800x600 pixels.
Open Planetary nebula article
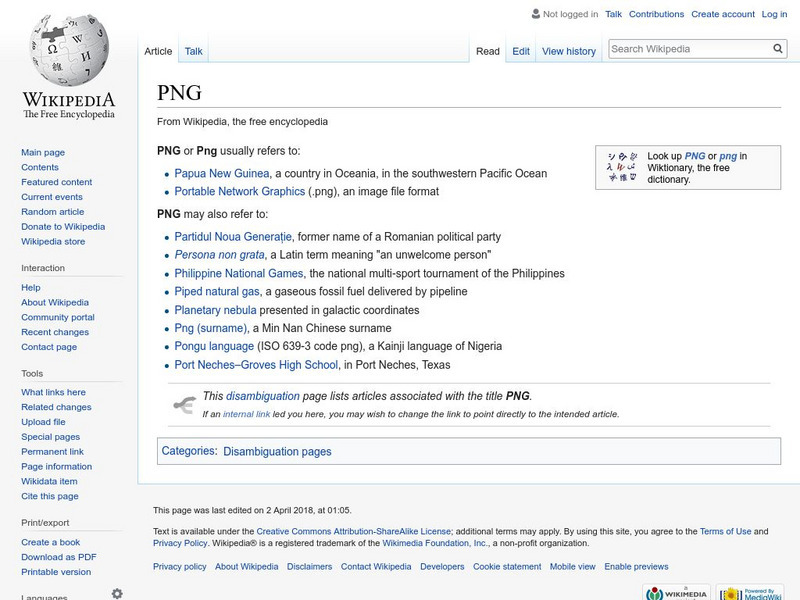[215, 310]
